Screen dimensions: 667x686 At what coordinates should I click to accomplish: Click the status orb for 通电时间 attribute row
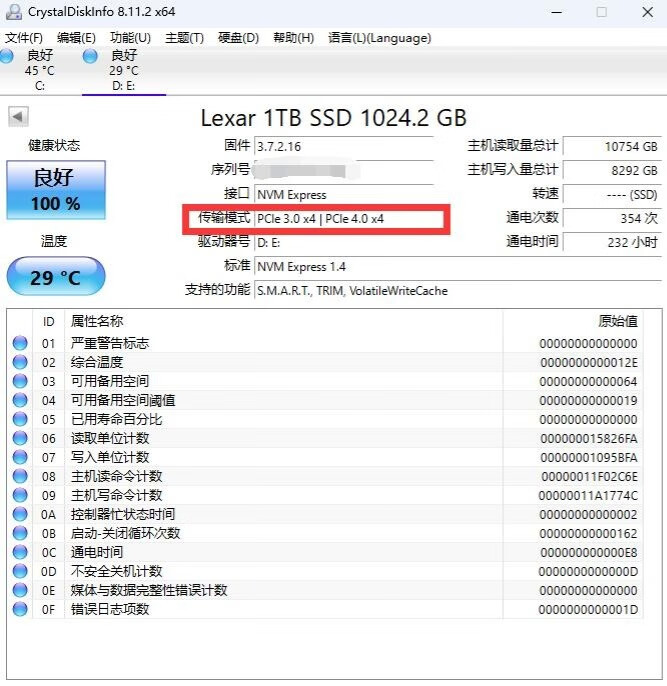tap(20, 553)
